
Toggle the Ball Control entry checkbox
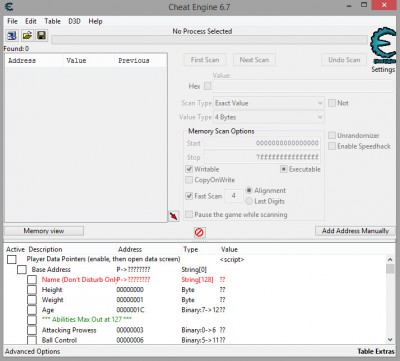pyautogui.click(x=32, y=340)
